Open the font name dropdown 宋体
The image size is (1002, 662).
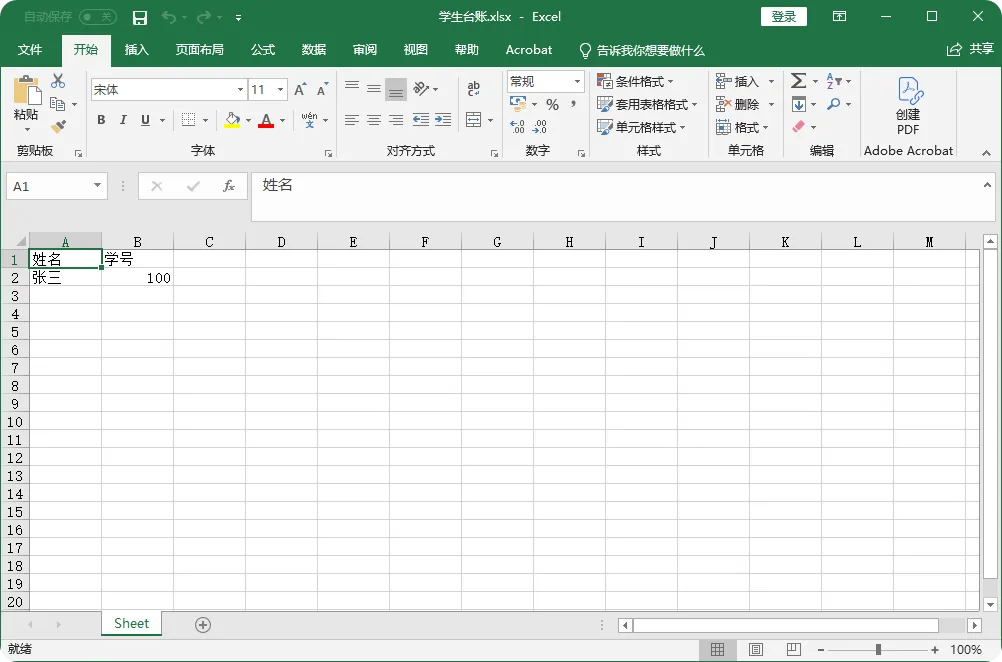tap(240, 89)
